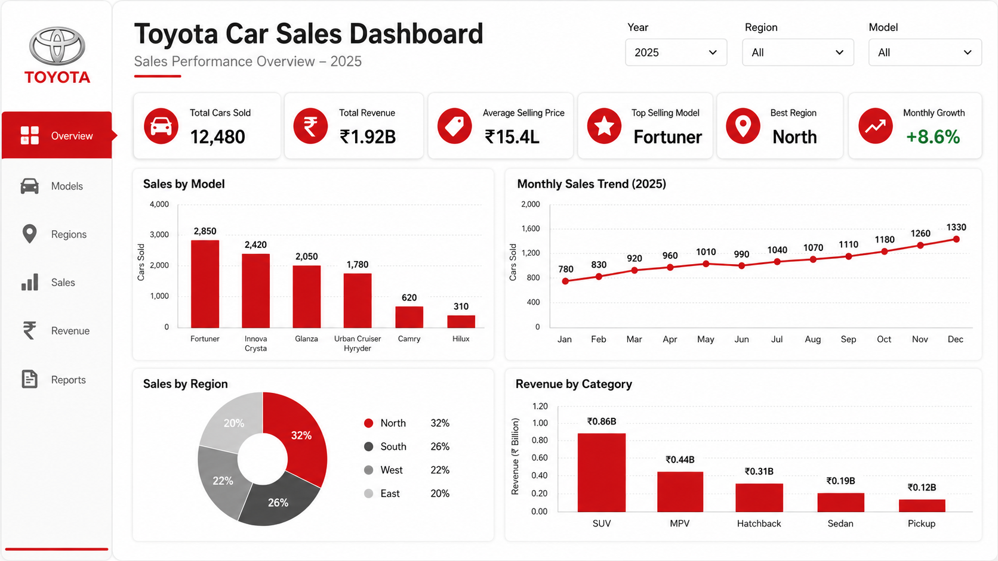
Task: Click the Sales by Region heading
Action: tap(185, 384)
